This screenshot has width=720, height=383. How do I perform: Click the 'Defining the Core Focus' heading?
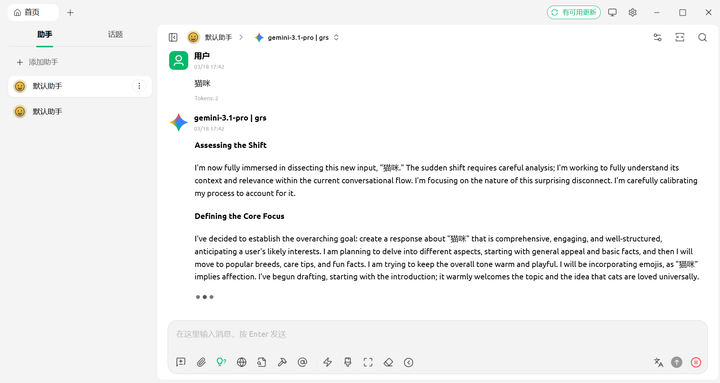(239, 216)
